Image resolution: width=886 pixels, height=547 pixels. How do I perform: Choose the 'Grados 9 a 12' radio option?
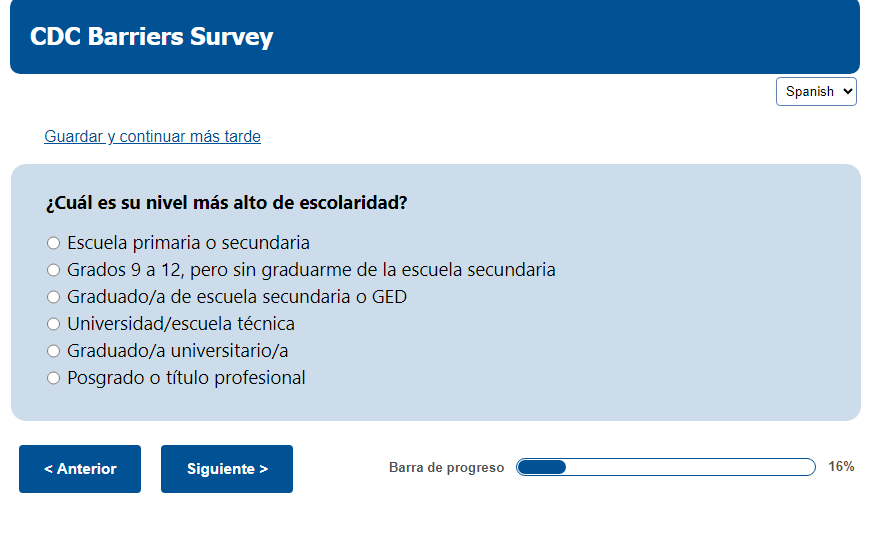coord(54,270)
